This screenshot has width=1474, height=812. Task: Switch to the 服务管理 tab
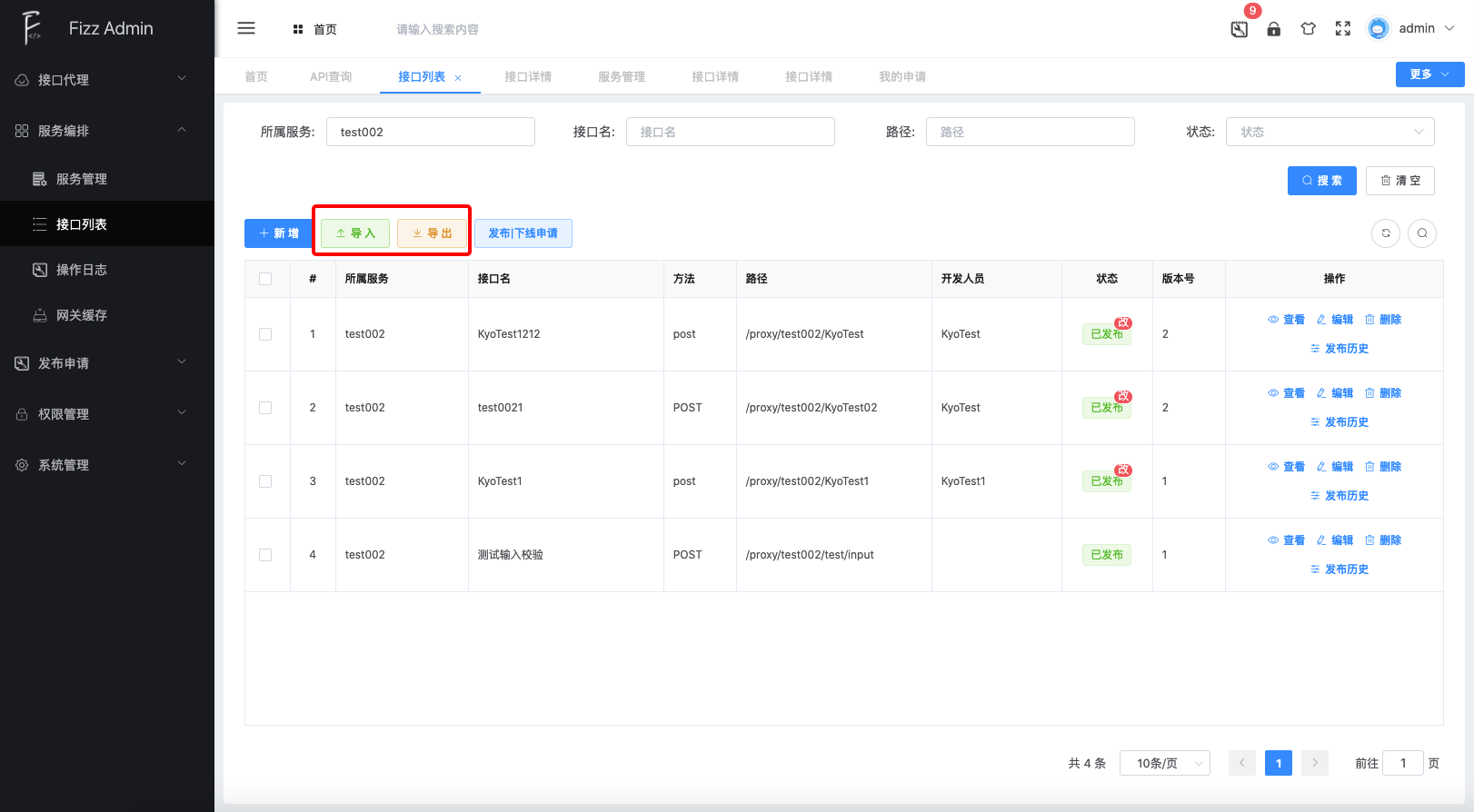pyautogui.click(x=622, y=77)
